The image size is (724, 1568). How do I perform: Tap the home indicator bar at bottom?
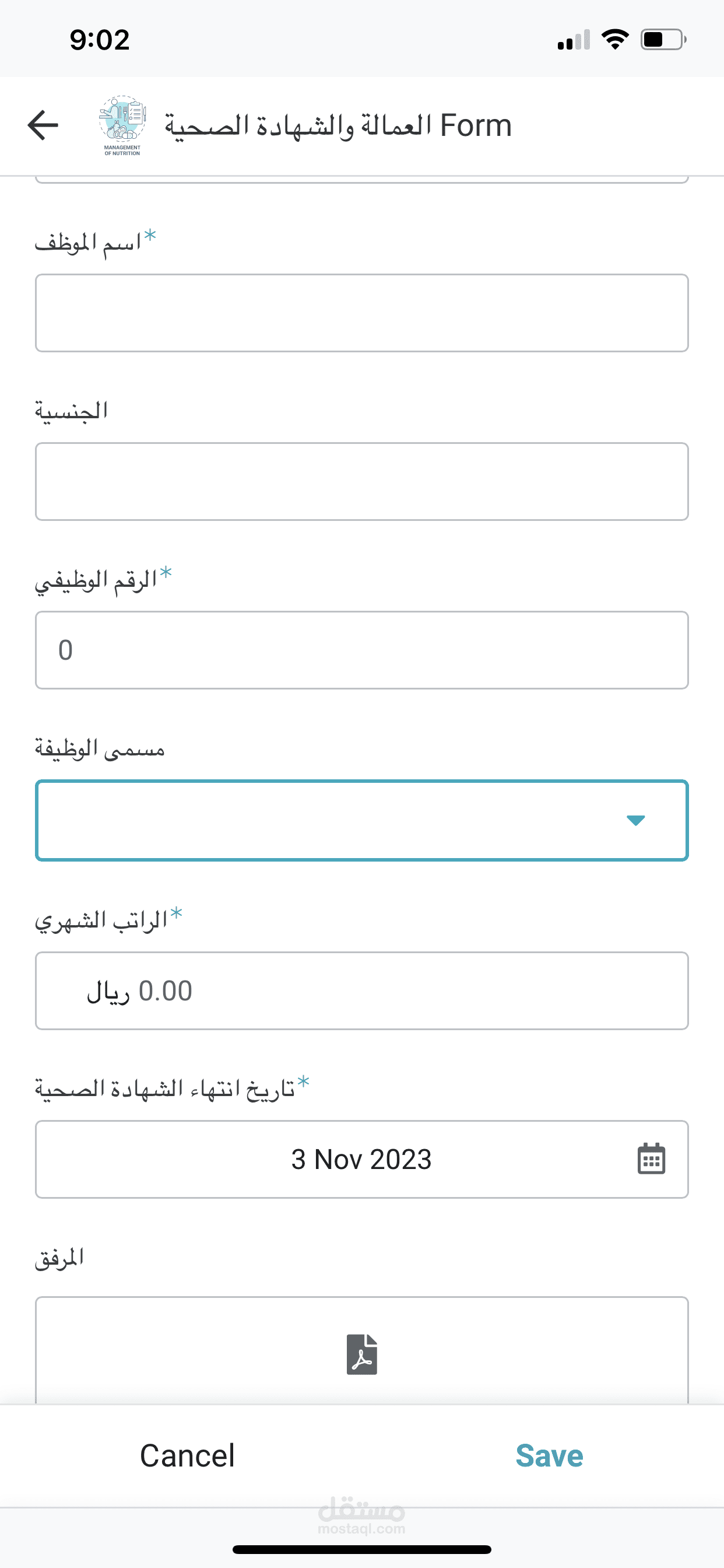[x=361, y=1549]
